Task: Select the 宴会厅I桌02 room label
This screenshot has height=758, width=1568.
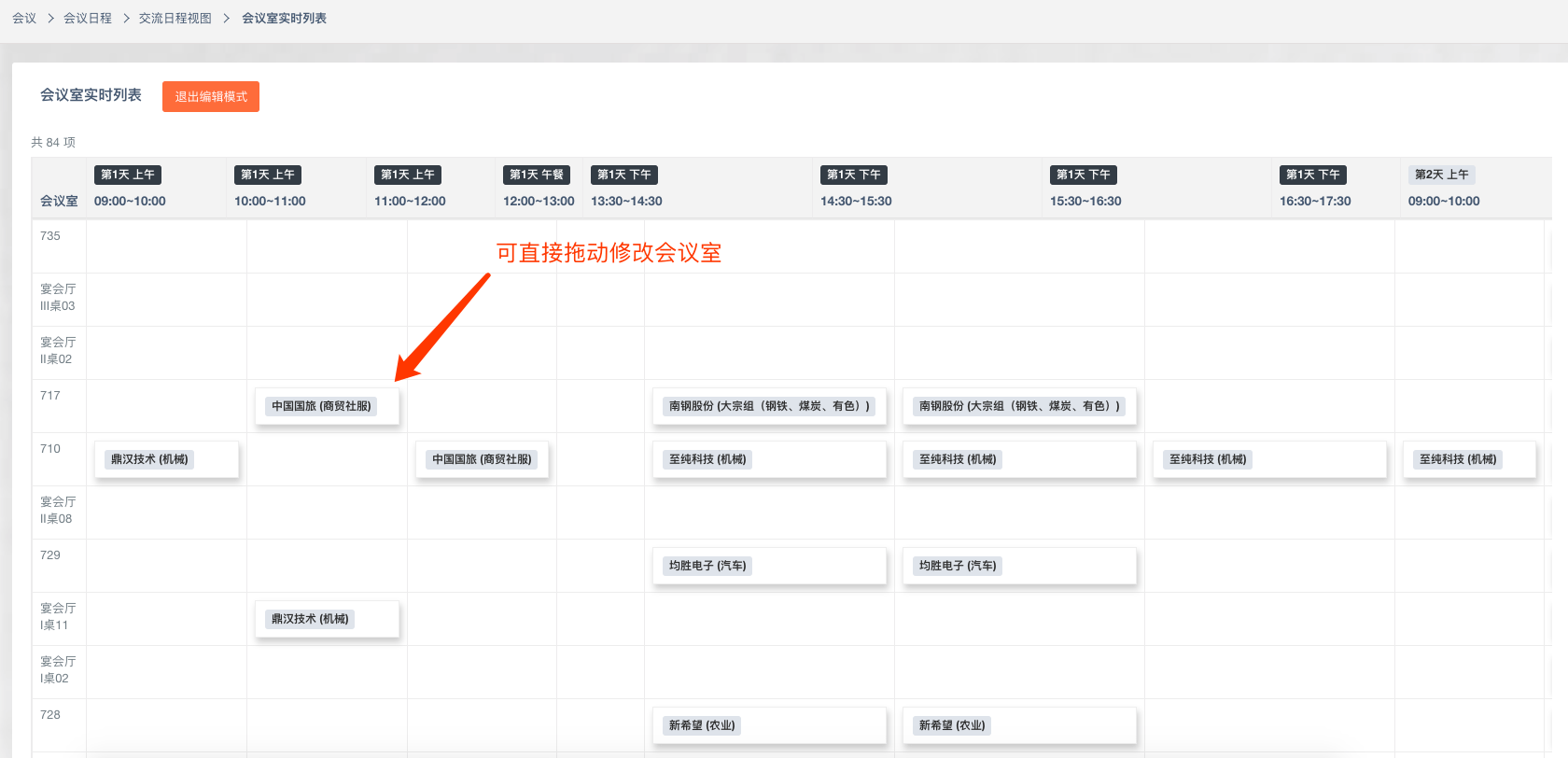Action: pos(58,670)
